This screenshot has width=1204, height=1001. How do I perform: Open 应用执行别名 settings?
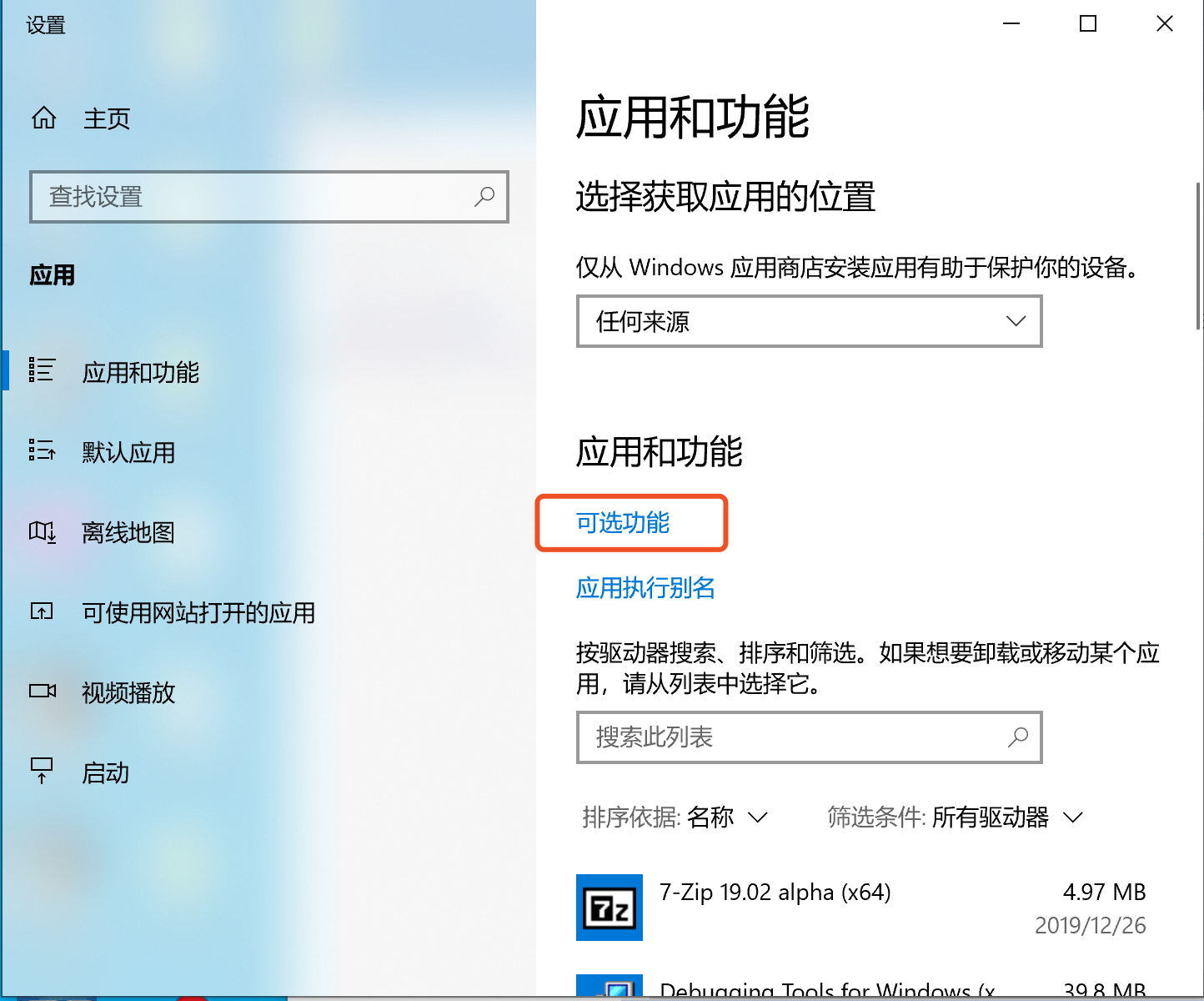tap(645, 588)
